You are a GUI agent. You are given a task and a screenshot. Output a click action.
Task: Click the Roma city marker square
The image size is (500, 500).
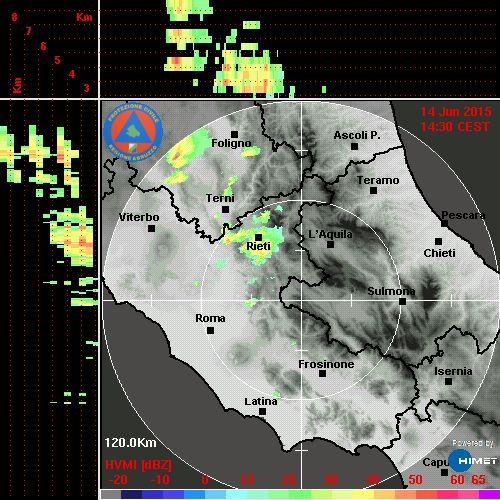click(x=210, y=331)
